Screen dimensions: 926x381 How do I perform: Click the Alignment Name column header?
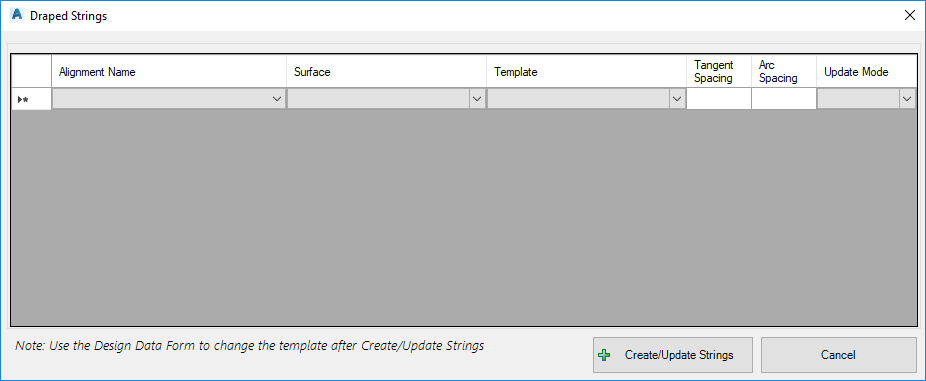169,72
